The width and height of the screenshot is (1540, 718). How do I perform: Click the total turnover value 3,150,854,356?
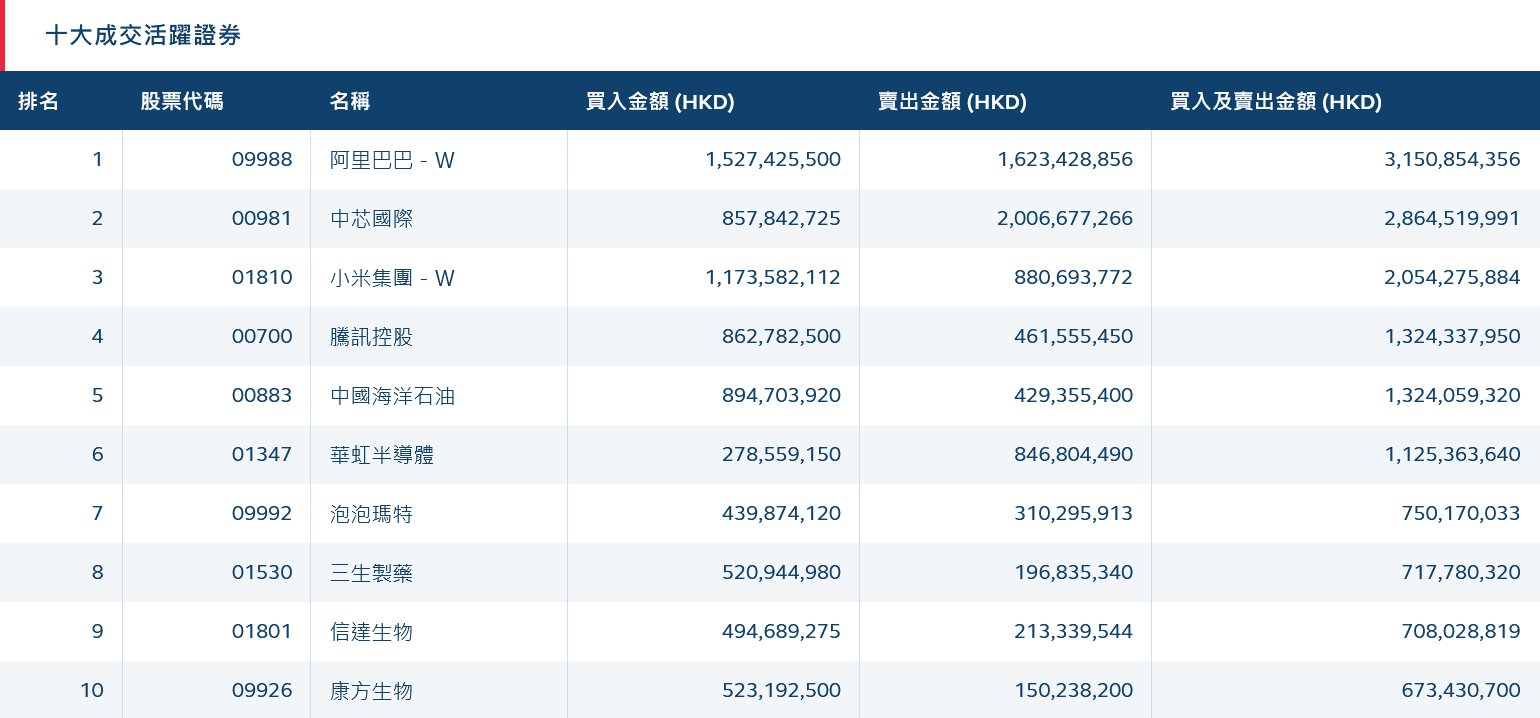point(1452,160)
